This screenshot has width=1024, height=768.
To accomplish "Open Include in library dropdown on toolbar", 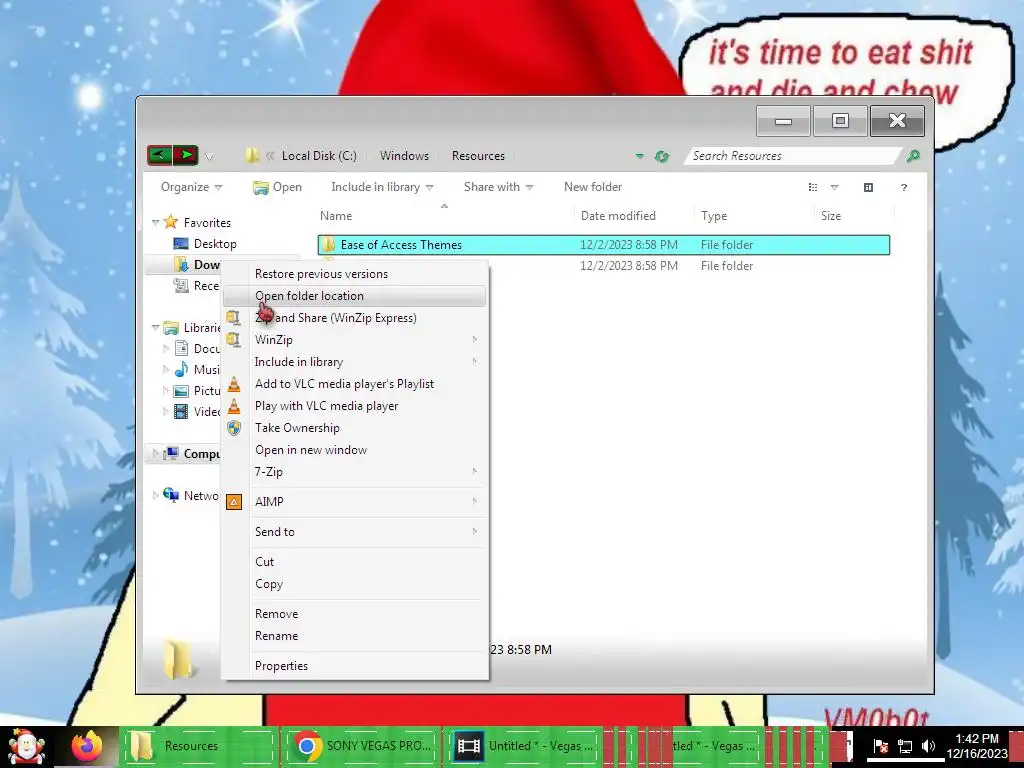I will coord(382,187).
